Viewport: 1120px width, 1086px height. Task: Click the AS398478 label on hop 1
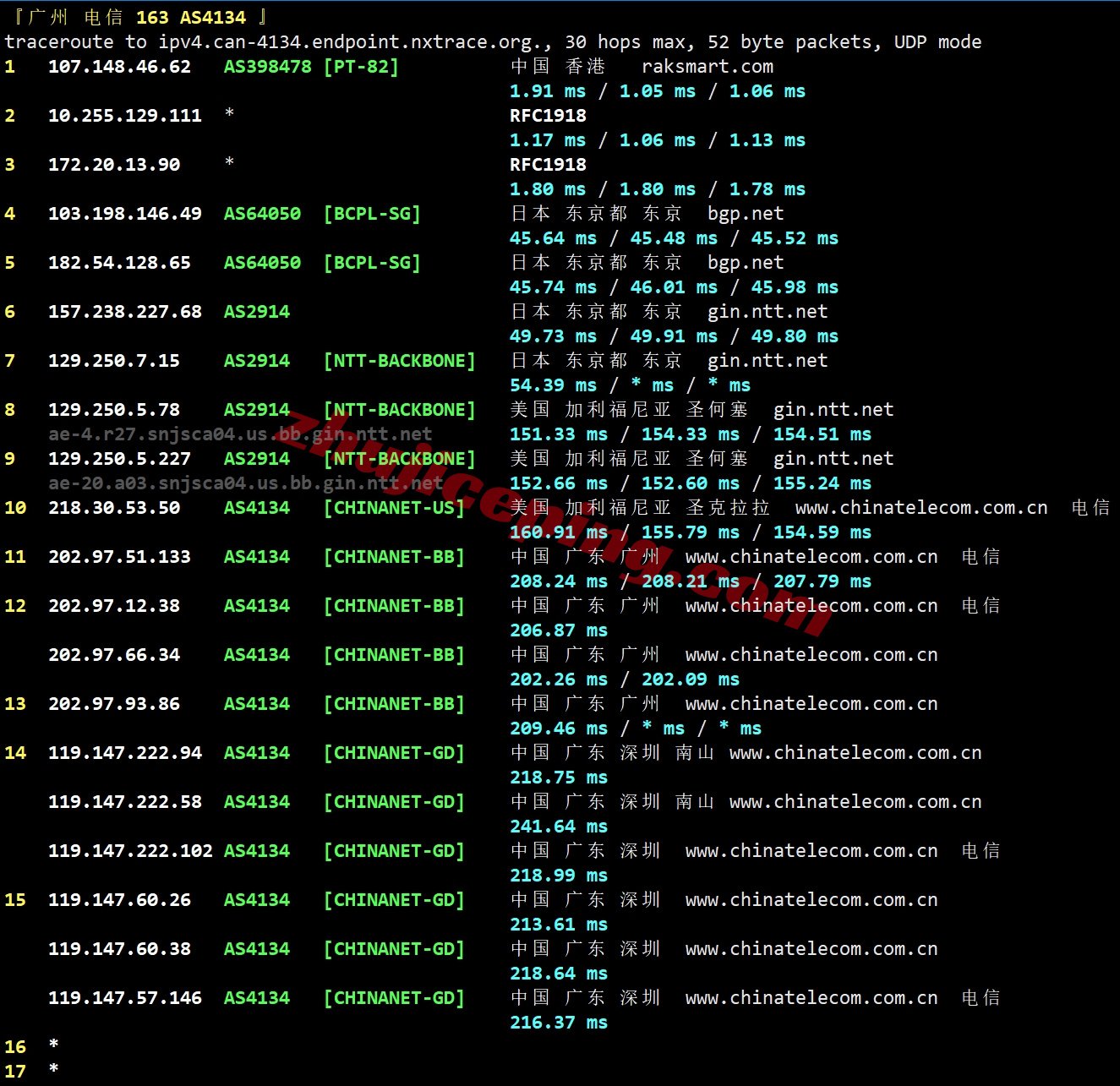[x=267, y=67]
